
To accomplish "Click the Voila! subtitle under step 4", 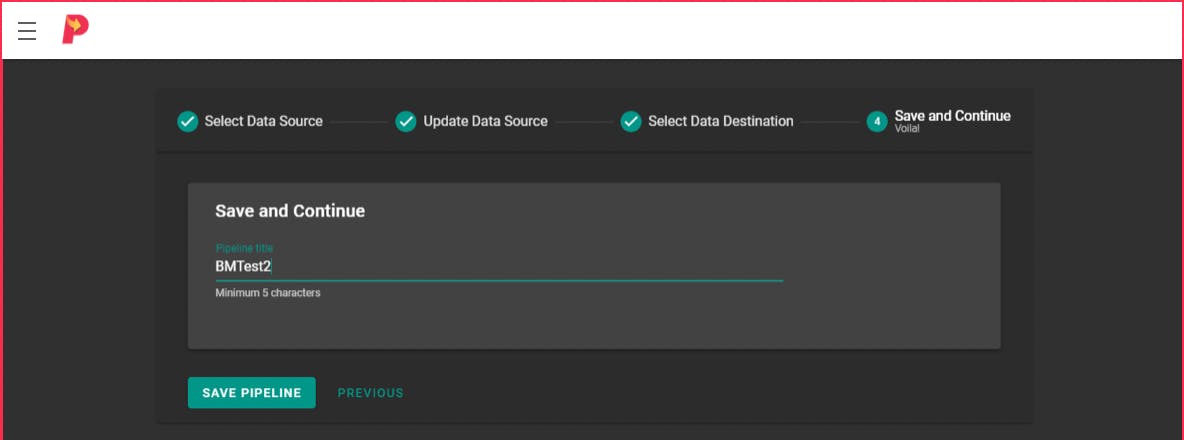I will tap(907, 129).
